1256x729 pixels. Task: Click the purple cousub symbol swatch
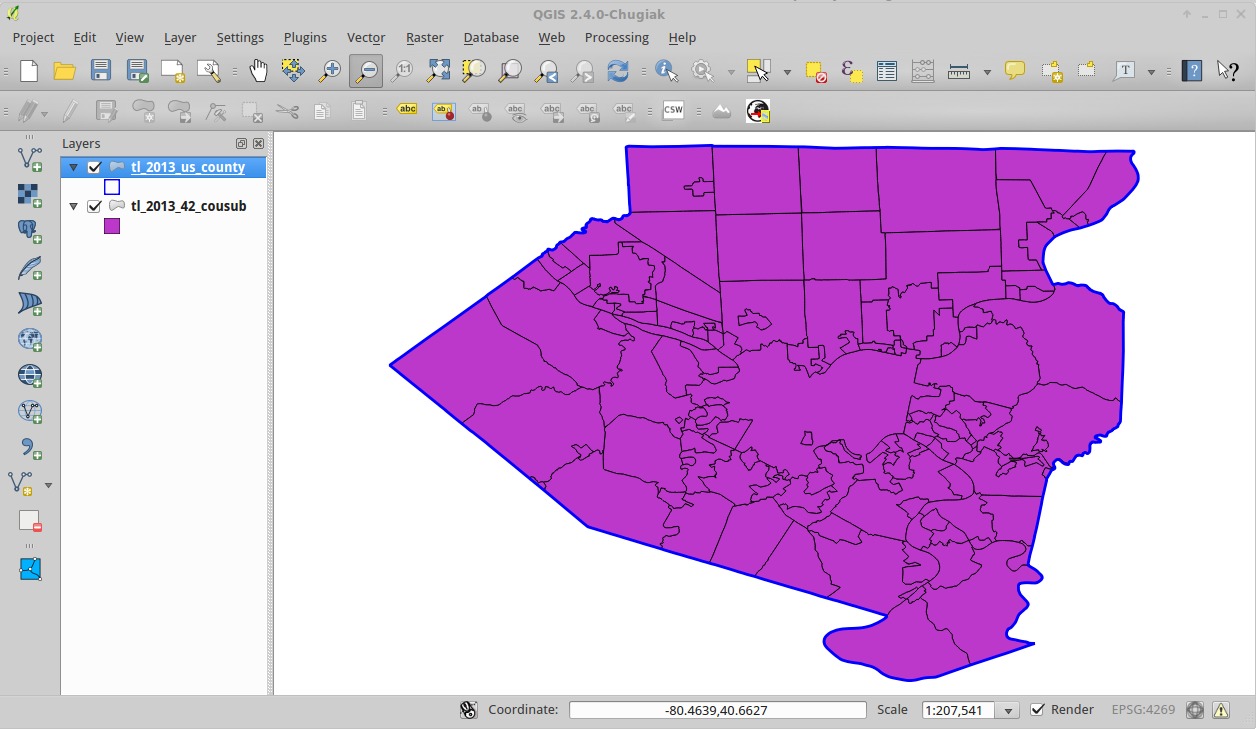coord(112,226)
